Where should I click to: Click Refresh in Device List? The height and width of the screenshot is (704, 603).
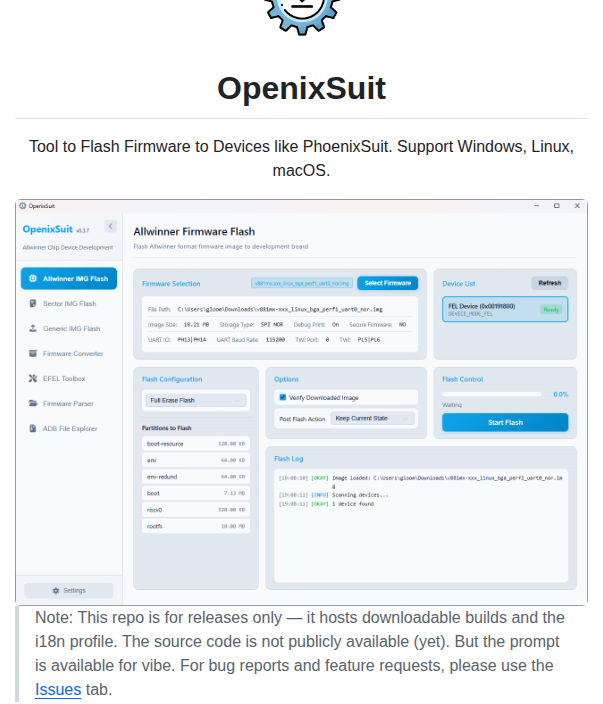550,283
